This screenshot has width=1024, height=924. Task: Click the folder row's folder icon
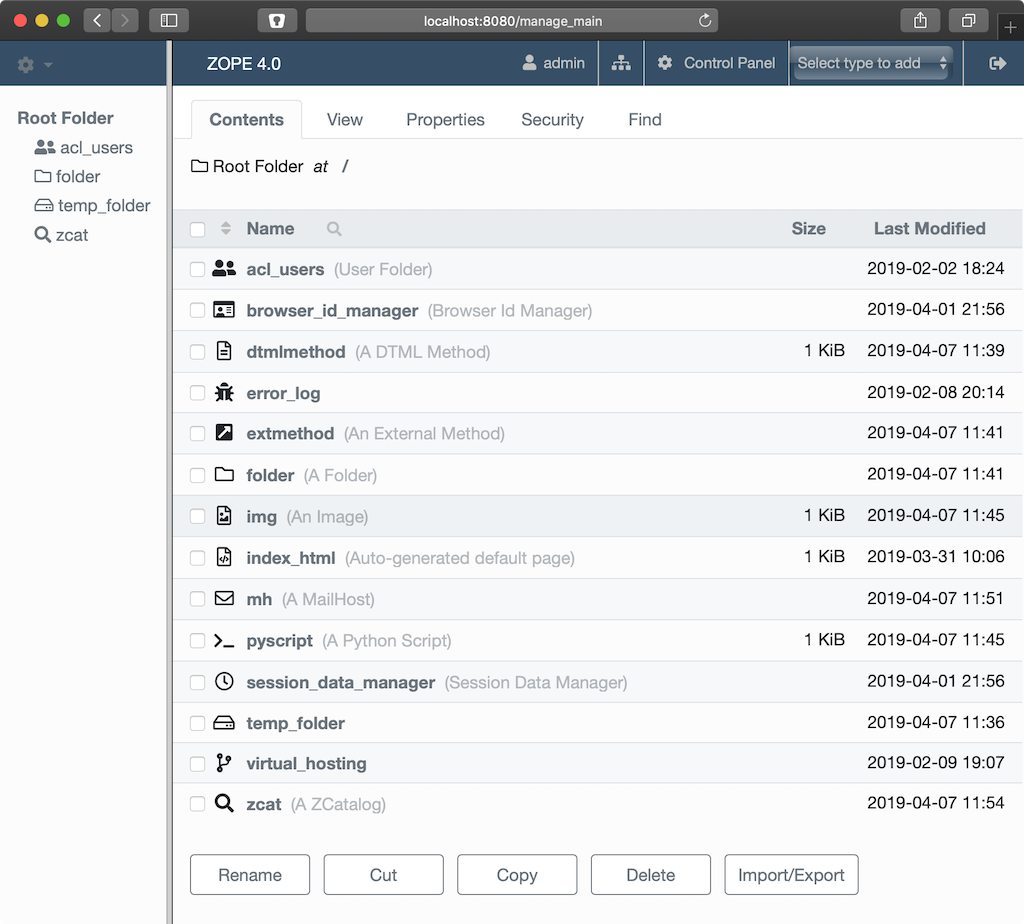(224, 474)
